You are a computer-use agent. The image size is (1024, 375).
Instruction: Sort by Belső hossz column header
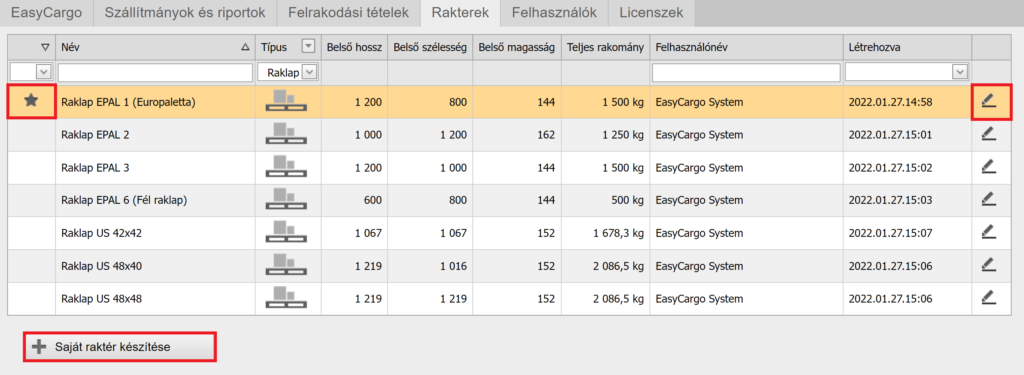[x=354, y=47]
